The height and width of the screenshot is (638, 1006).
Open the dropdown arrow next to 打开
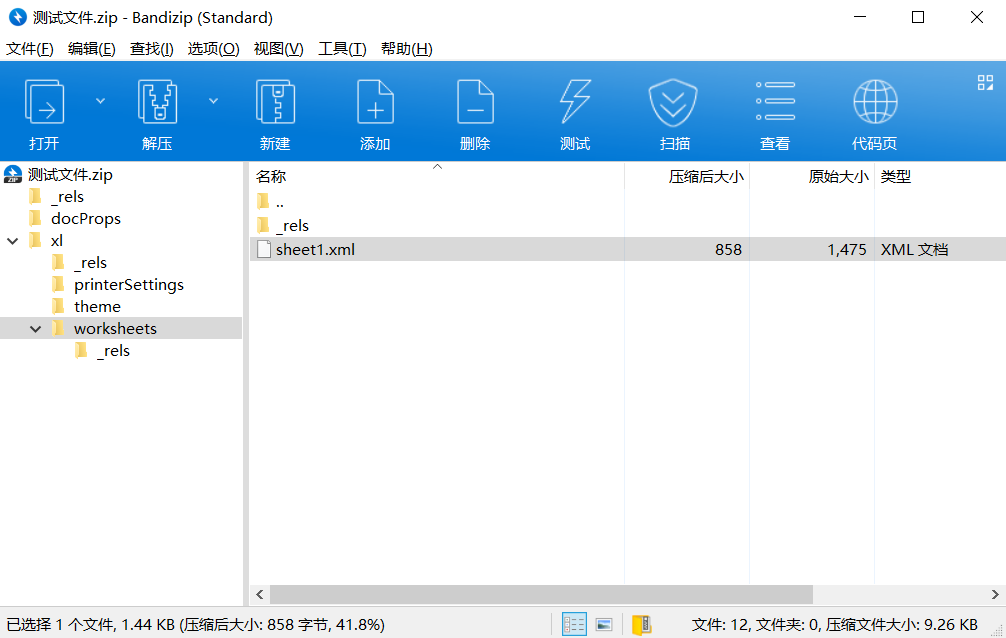coord(100,100)
